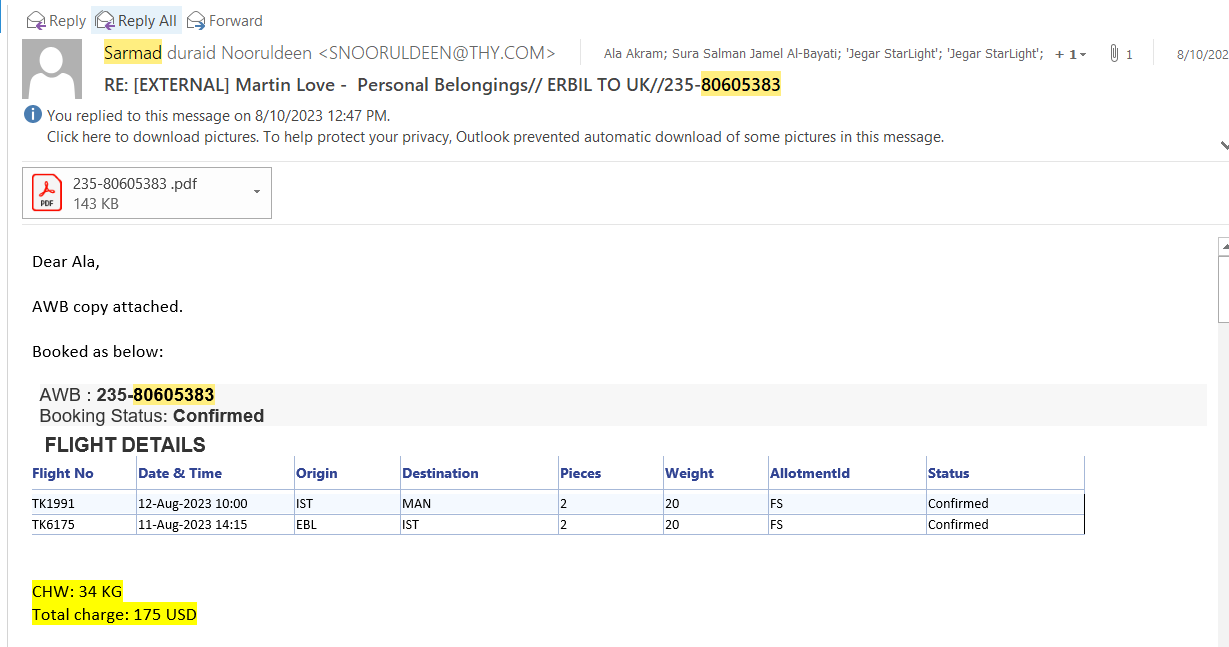The width and height of the screenshot is (1229, 647).
Task: Click the highlighted Total charge 175 USD text
Action: [x=114, y=614]
